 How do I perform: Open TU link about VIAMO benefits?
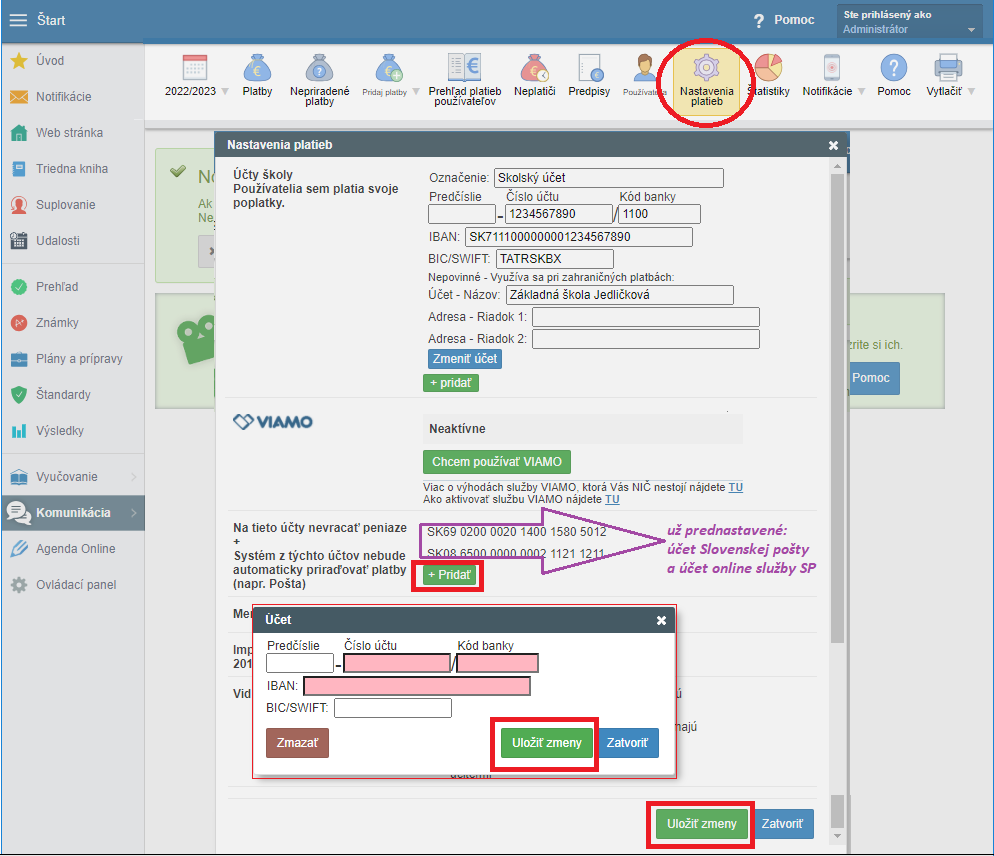click(735, 488)
